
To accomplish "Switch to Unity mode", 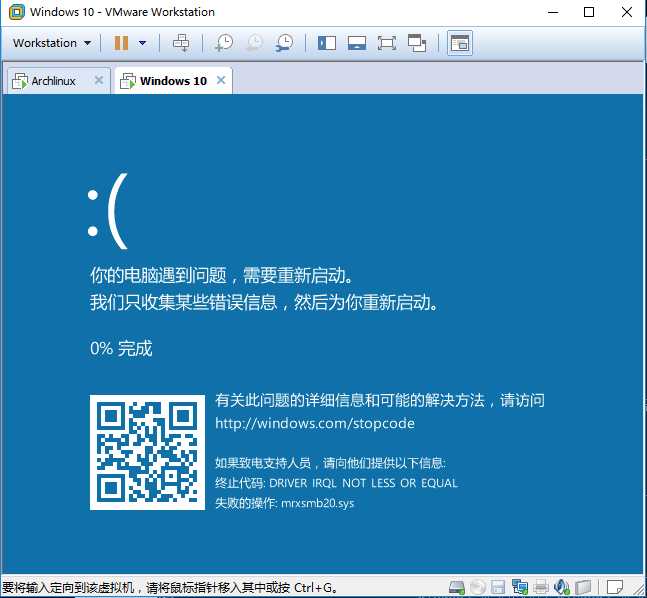I will click(417, 43).
